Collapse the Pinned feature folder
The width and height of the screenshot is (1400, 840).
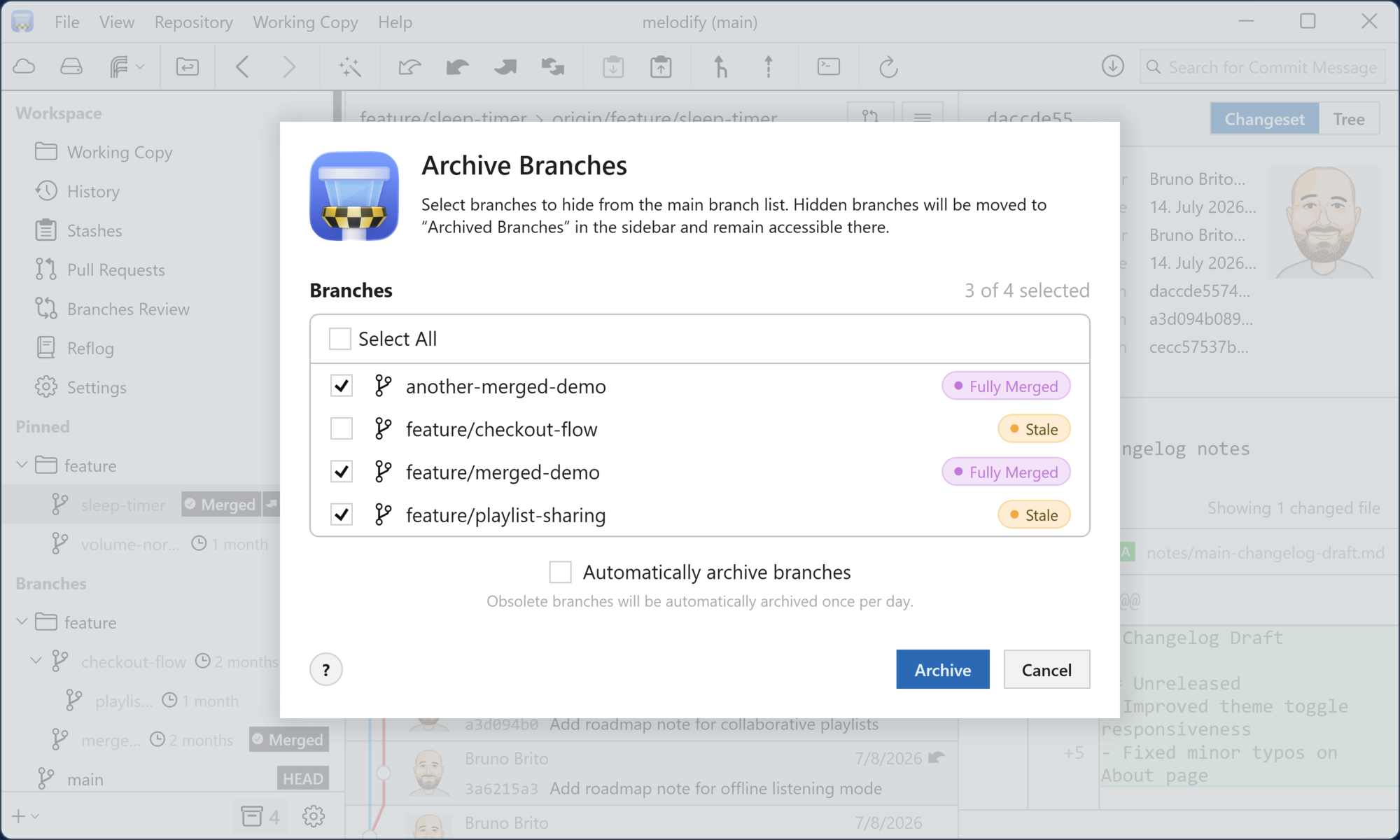pyautogui.click(x=22, y=465)
